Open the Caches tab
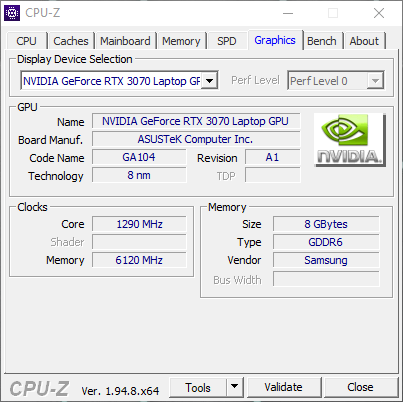Image resolution: width=403 pixels, height=402 pixels. 71,41
